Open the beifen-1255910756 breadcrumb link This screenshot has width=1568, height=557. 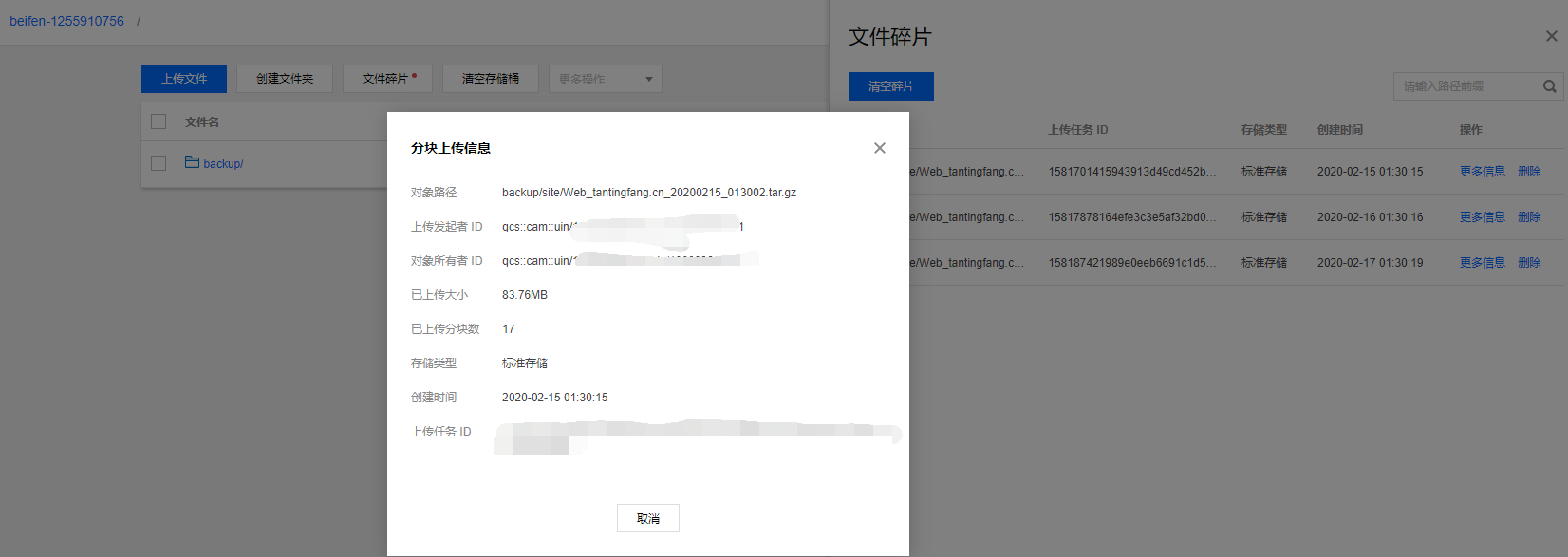coord(66,21)
